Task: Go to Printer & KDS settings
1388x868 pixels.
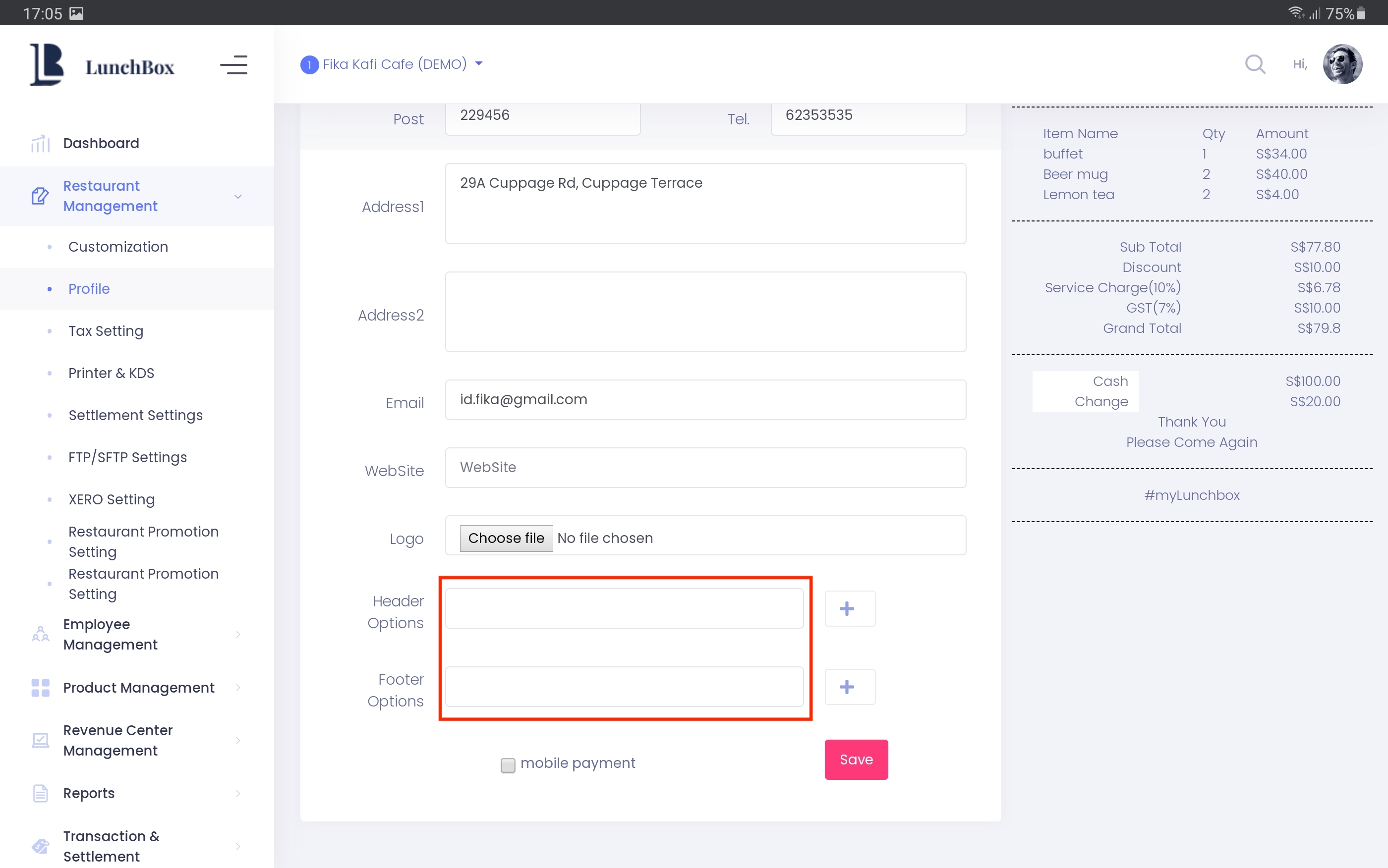Action: coord(112,373)
